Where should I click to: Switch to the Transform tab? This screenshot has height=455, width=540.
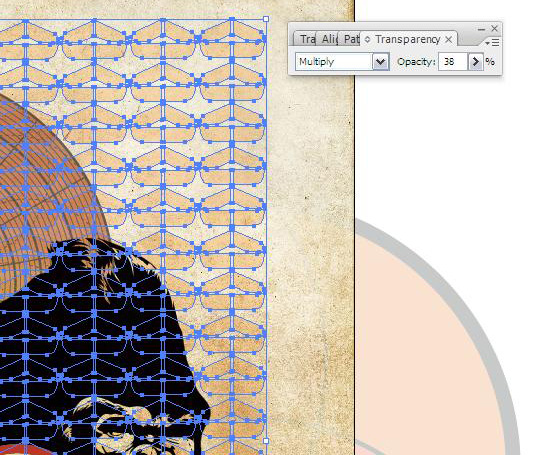click(x=305, y=39)
